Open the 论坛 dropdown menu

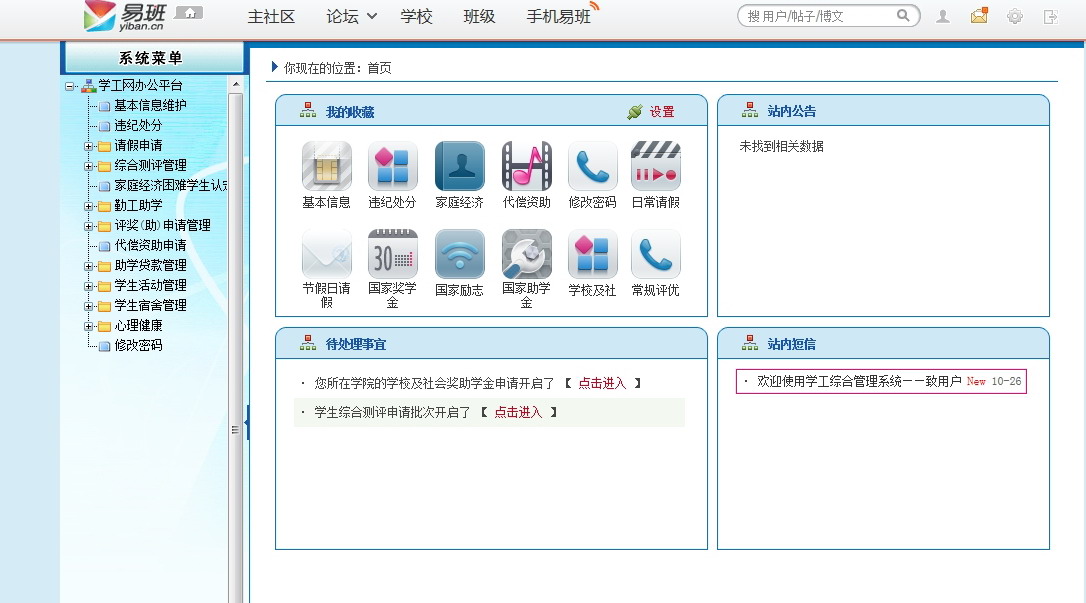coord(352,16)
